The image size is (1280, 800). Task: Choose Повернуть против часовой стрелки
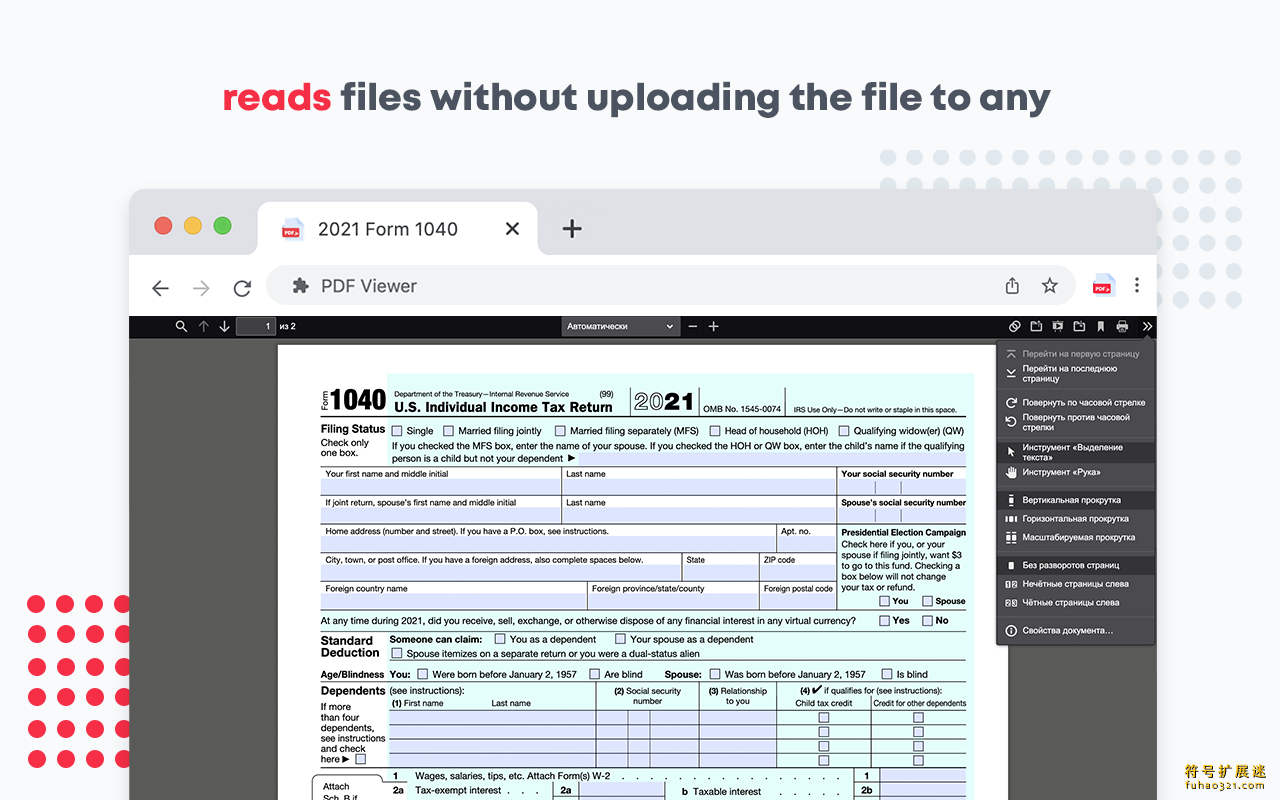[1075, 422]
